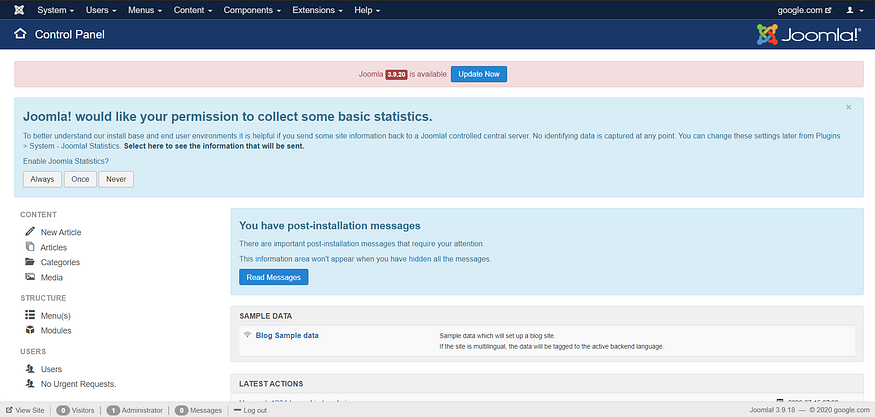Open the System dropdown menu
This screenshot has height=417, width=875.
click(x=55, y=10)
